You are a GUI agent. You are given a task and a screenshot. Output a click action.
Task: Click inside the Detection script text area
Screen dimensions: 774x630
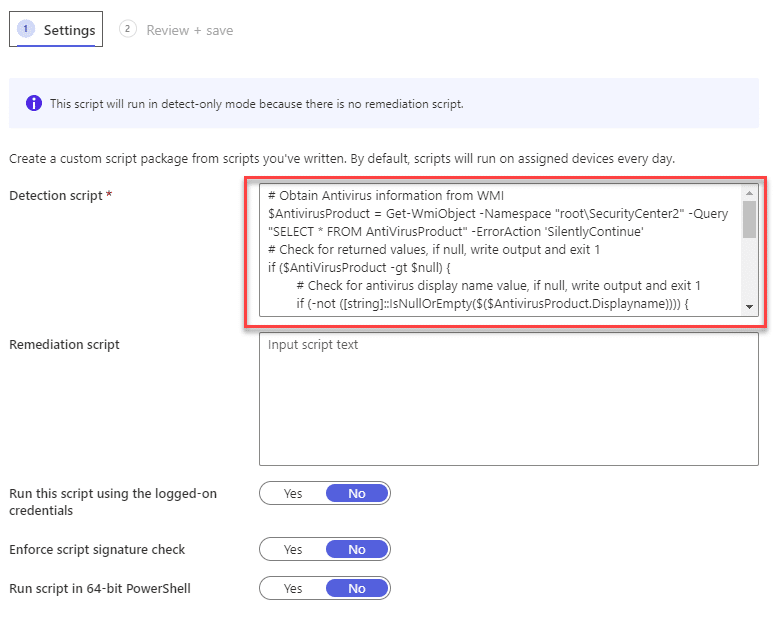[x=501, y=250]
